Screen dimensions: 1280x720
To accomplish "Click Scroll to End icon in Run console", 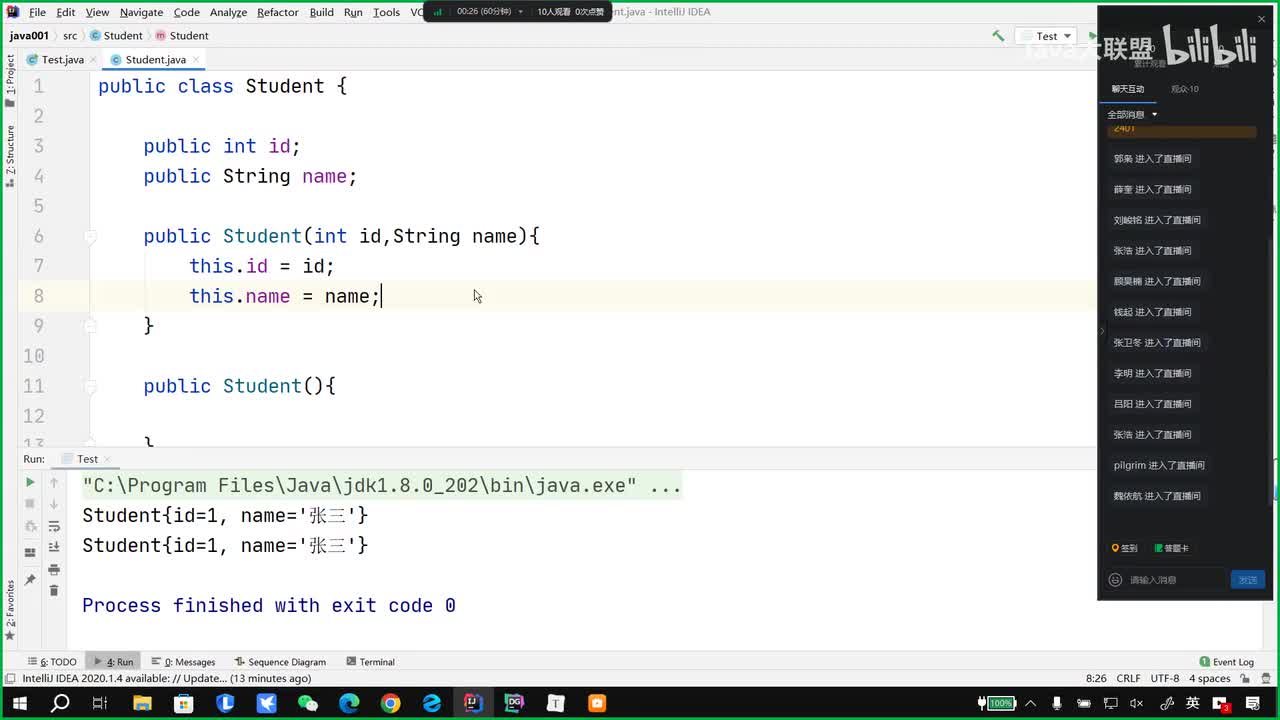I will (x=54, y=549).
